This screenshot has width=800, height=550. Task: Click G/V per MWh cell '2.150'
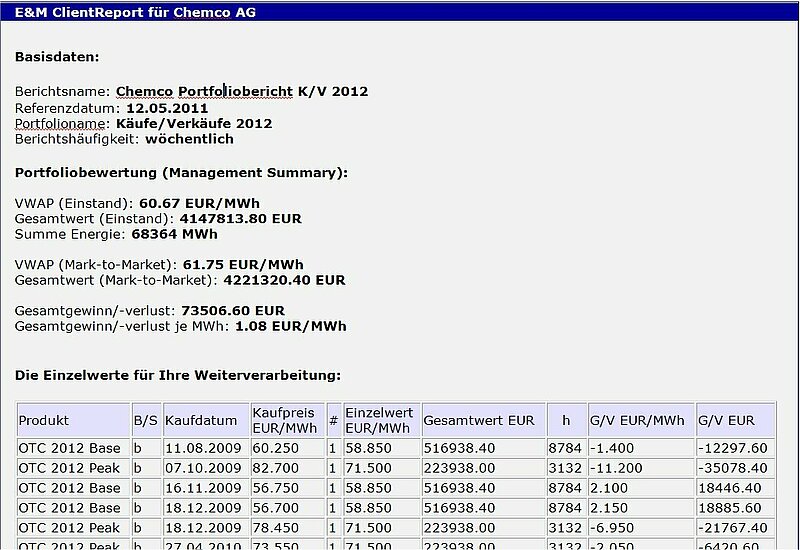tap(641, 508)
